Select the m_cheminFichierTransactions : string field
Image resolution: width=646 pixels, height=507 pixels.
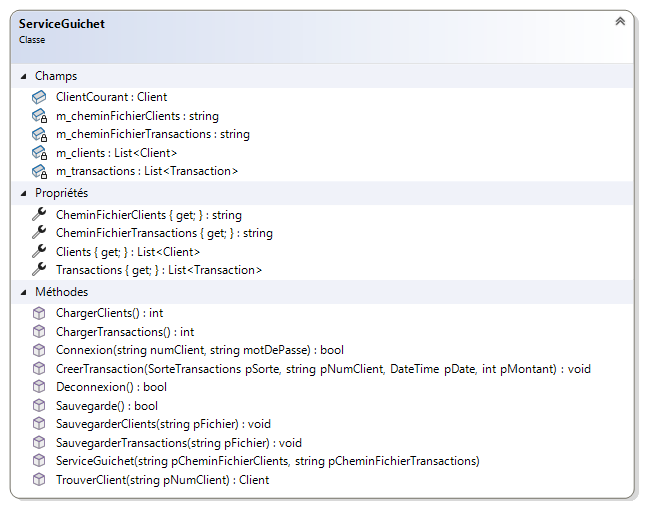tap(152, 134)
